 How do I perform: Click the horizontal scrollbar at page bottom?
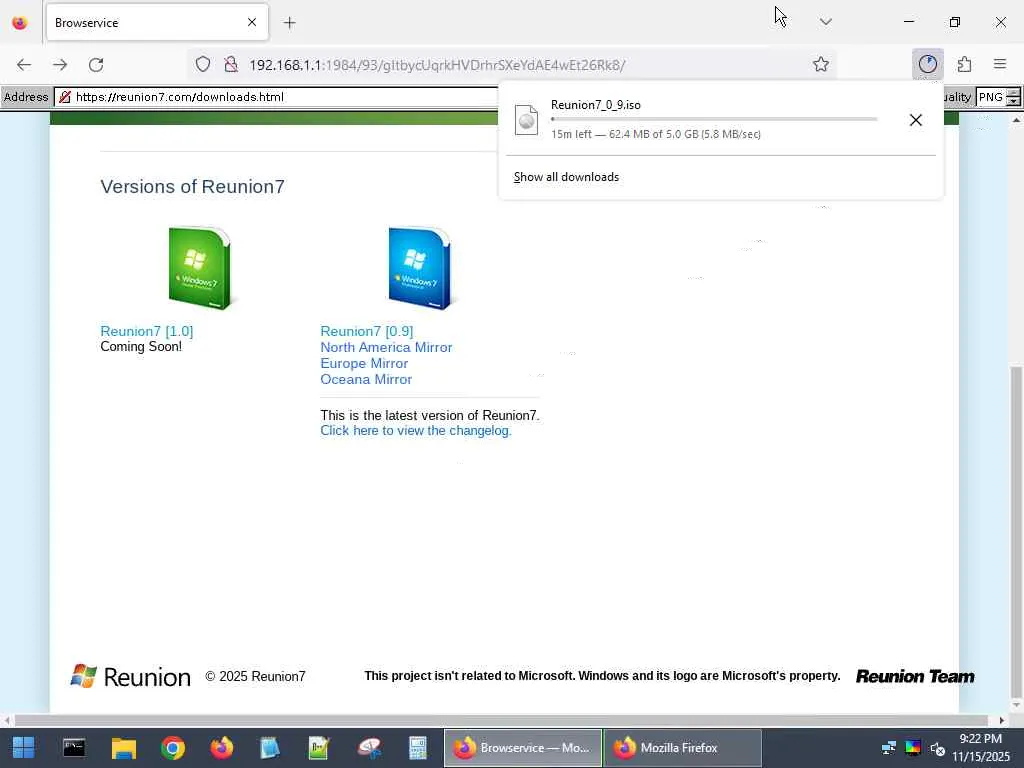click(503, 720)
